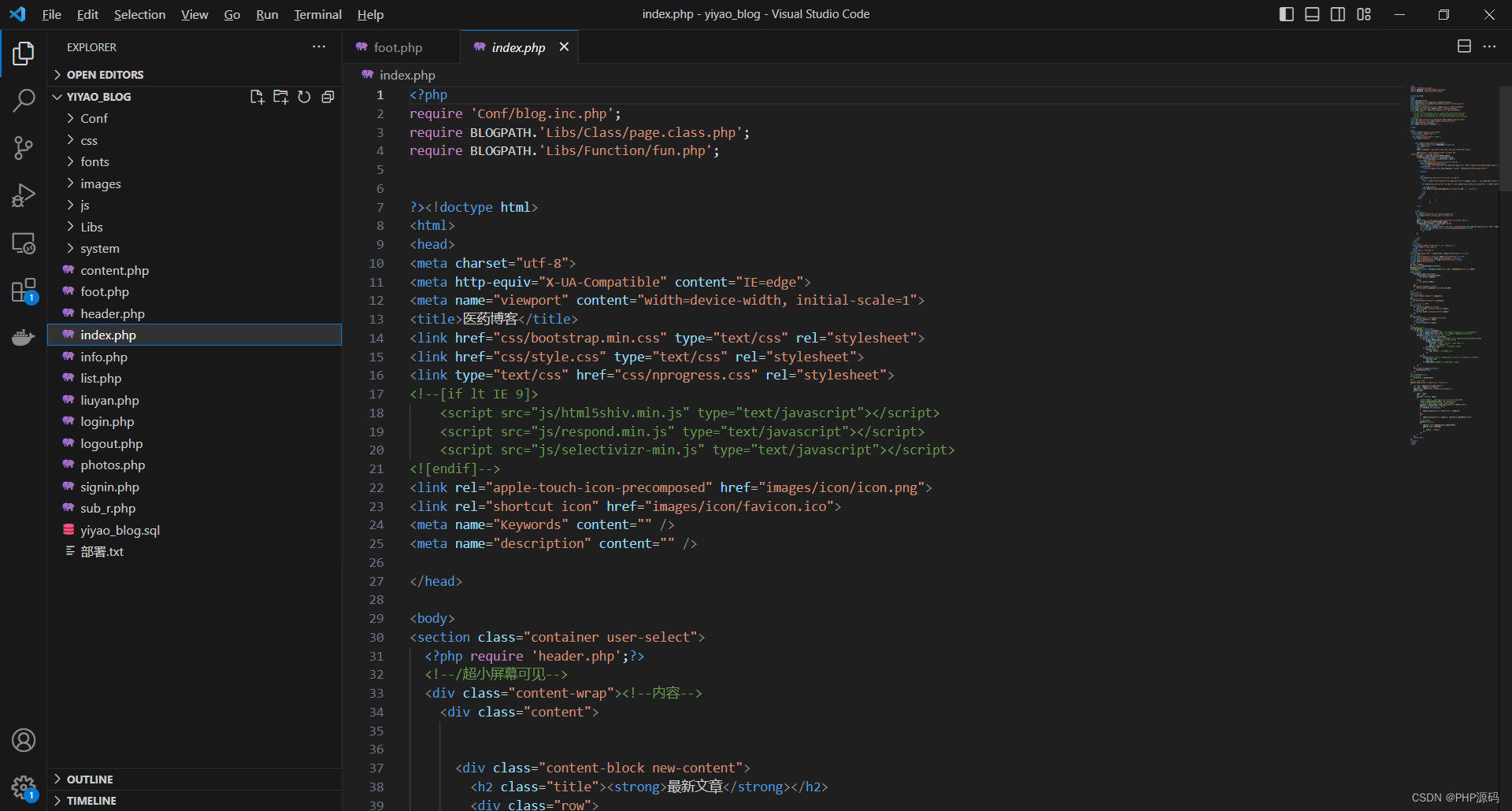Open the Go menu
Screen dimensions: 1512x811
tap(232, 14)
